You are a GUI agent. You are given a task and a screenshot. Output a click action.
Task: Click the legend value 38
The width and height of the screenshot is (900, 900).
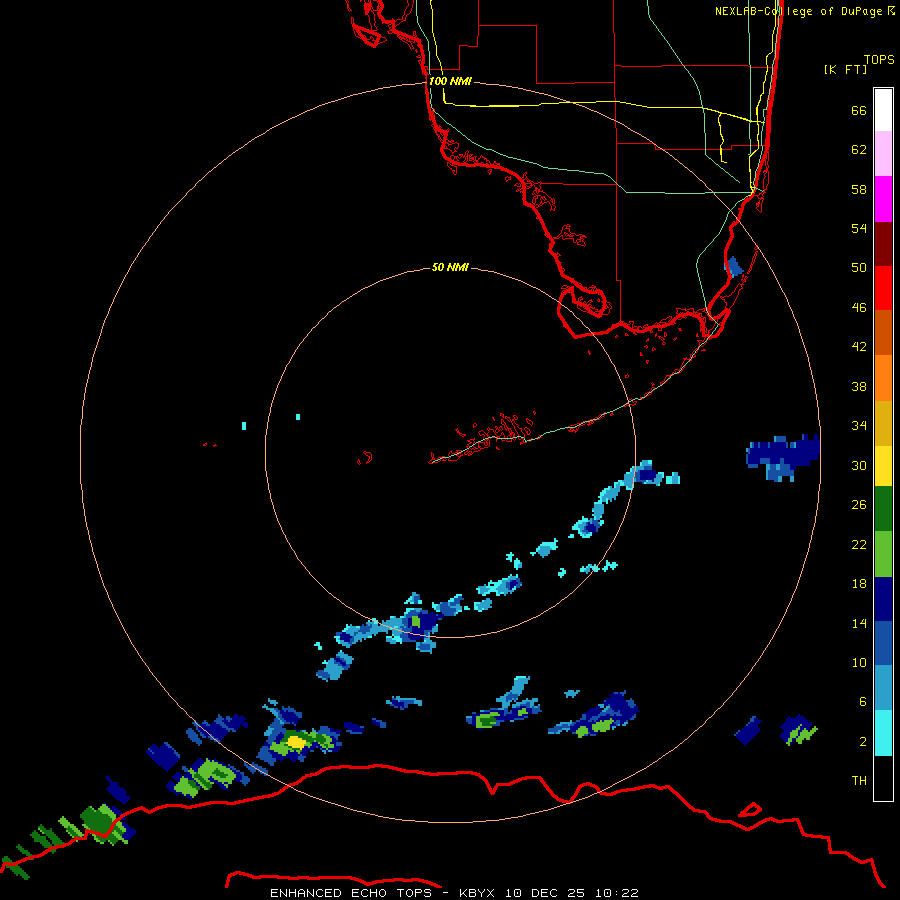pyautogui.click(x=859, y=386)
